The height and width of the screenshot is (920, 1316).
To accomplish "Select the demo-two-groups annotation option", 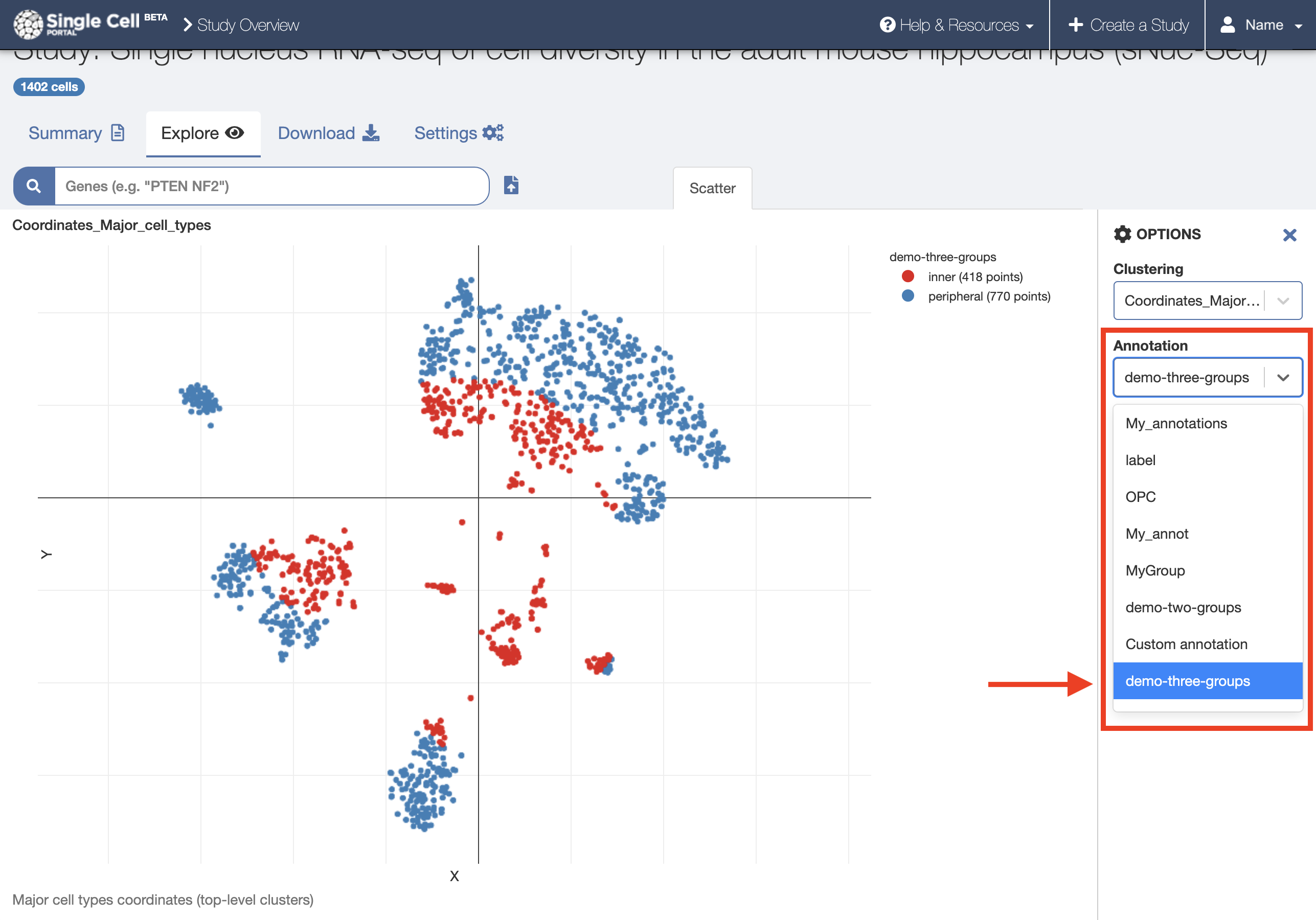I will click(x=1184, y=607).
